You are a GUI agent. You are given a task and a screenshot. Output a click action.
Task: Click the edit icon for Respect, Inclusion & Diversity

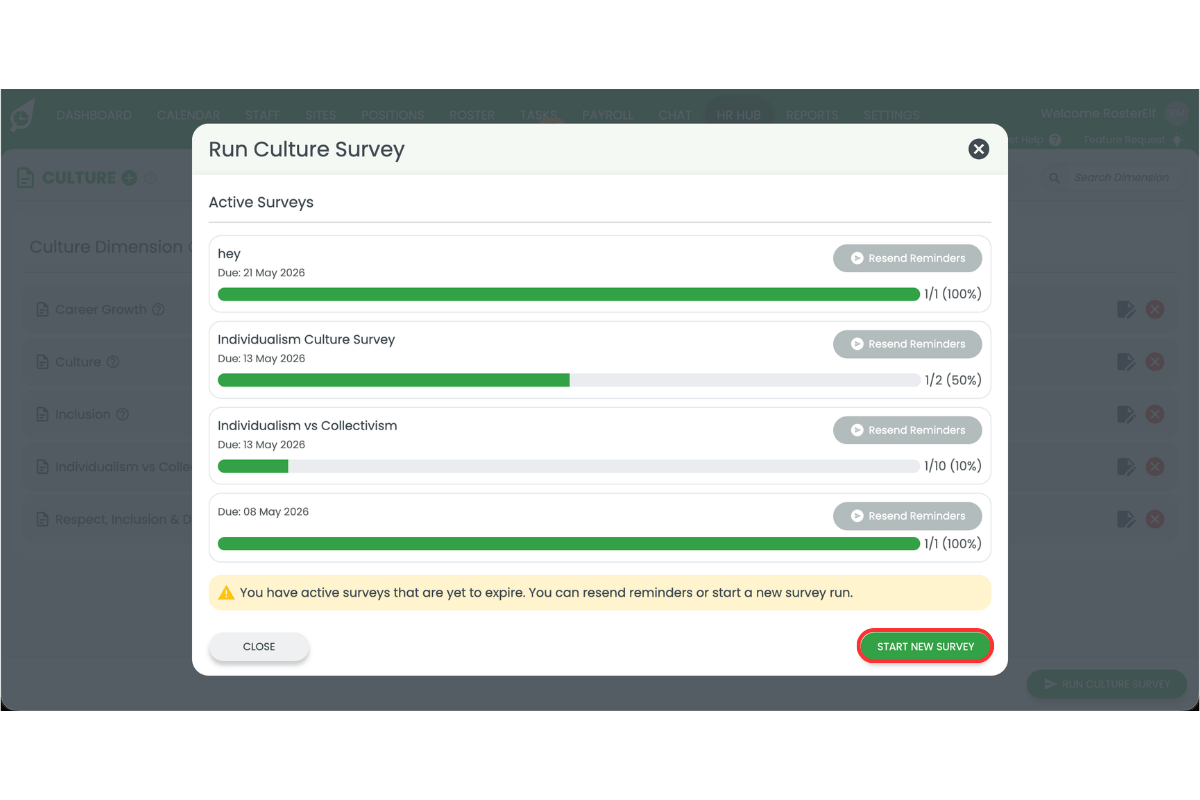tap(1126, 518)
